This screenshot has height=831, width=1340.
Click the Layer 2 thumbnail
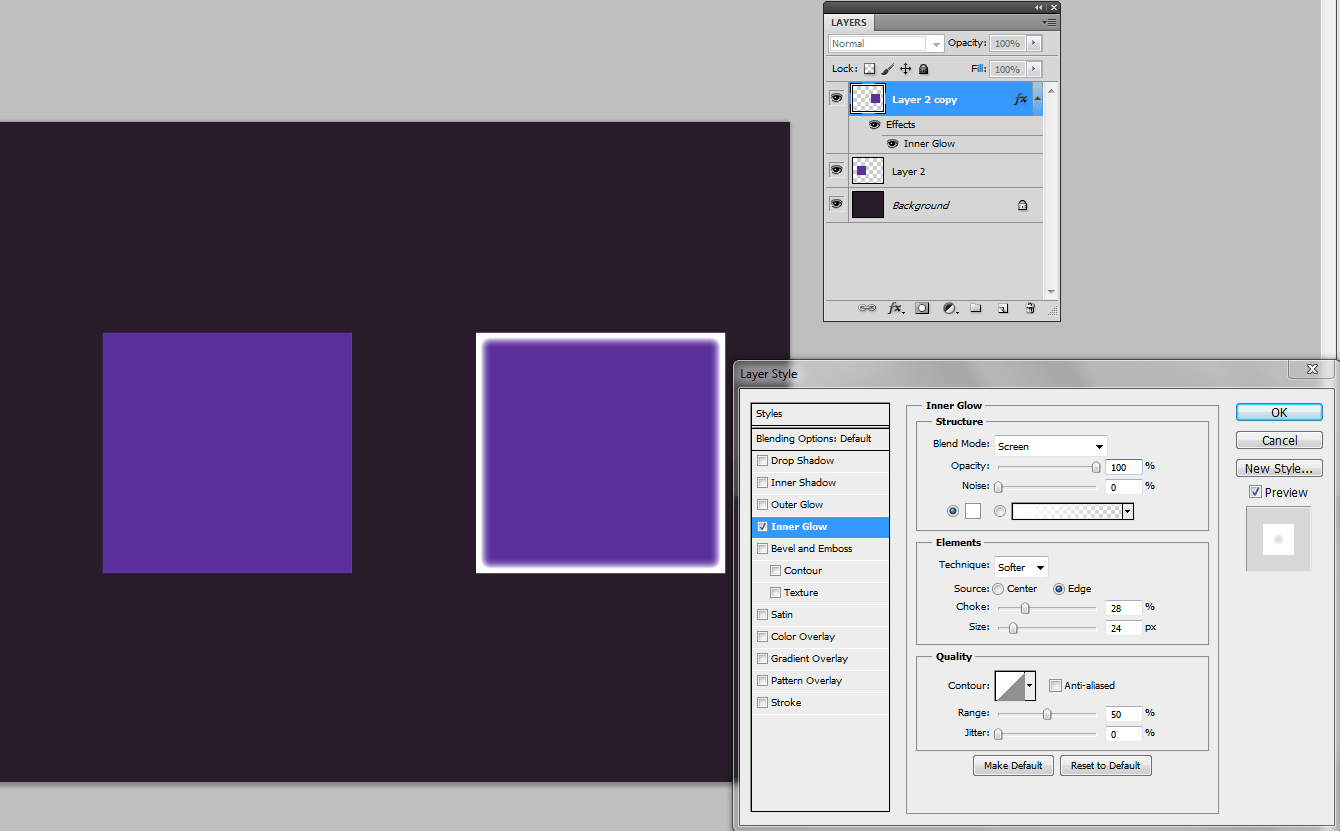867,171
